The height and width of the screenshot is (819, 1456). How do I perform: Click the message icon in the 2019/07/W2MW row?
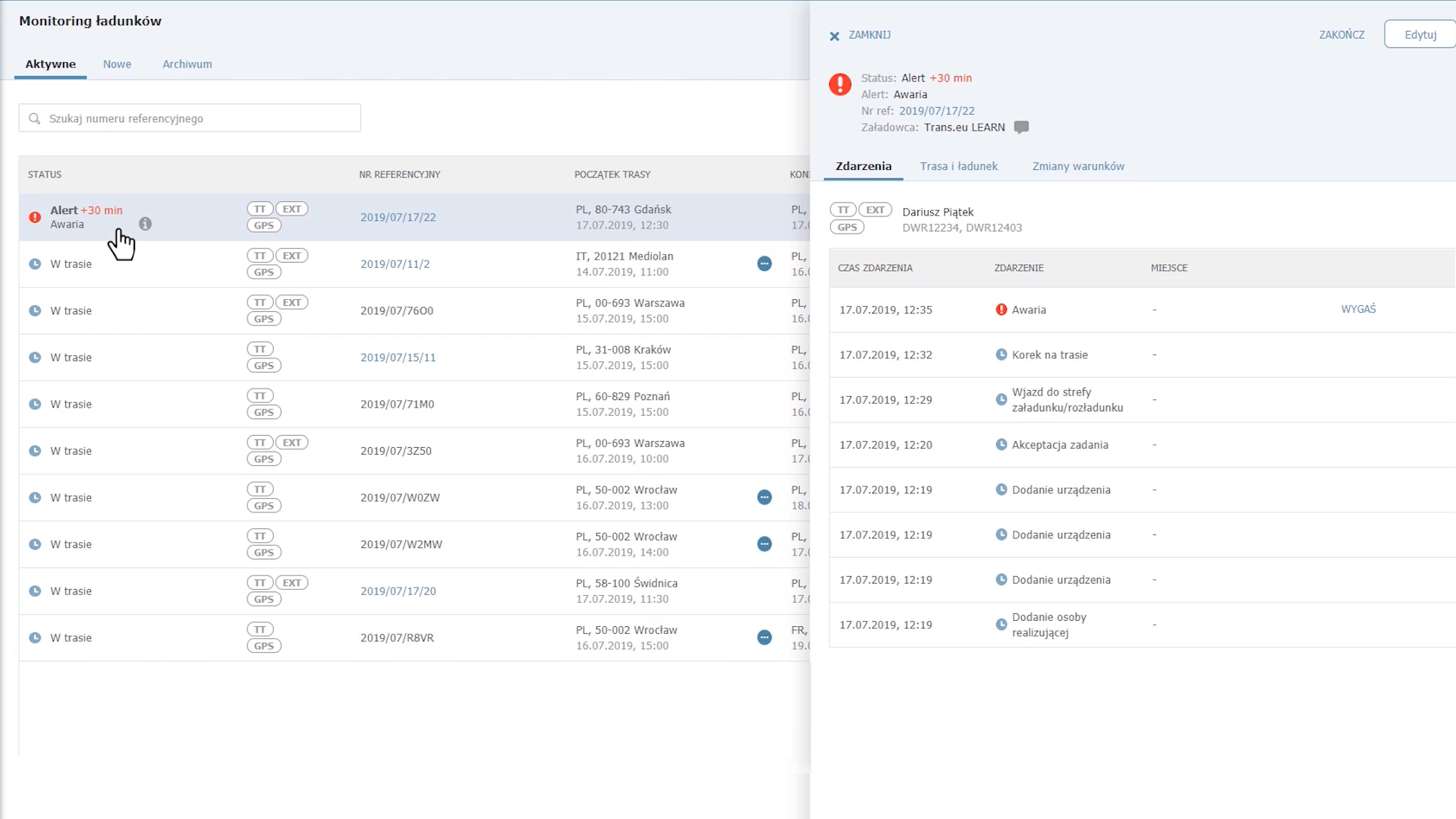(x=764, y=544)
